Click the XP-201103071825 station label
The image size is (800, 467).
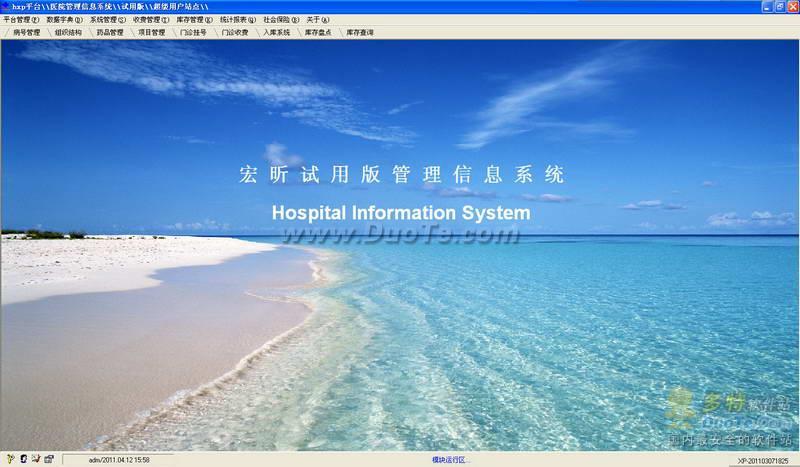pyautogui.click(x=763, y=460)
